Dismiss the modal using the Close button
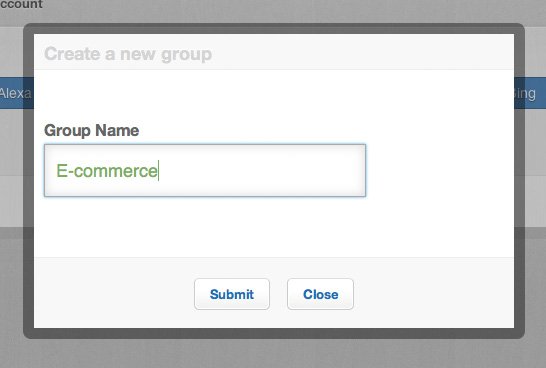546x368 pixels. (x=320, y=294)
